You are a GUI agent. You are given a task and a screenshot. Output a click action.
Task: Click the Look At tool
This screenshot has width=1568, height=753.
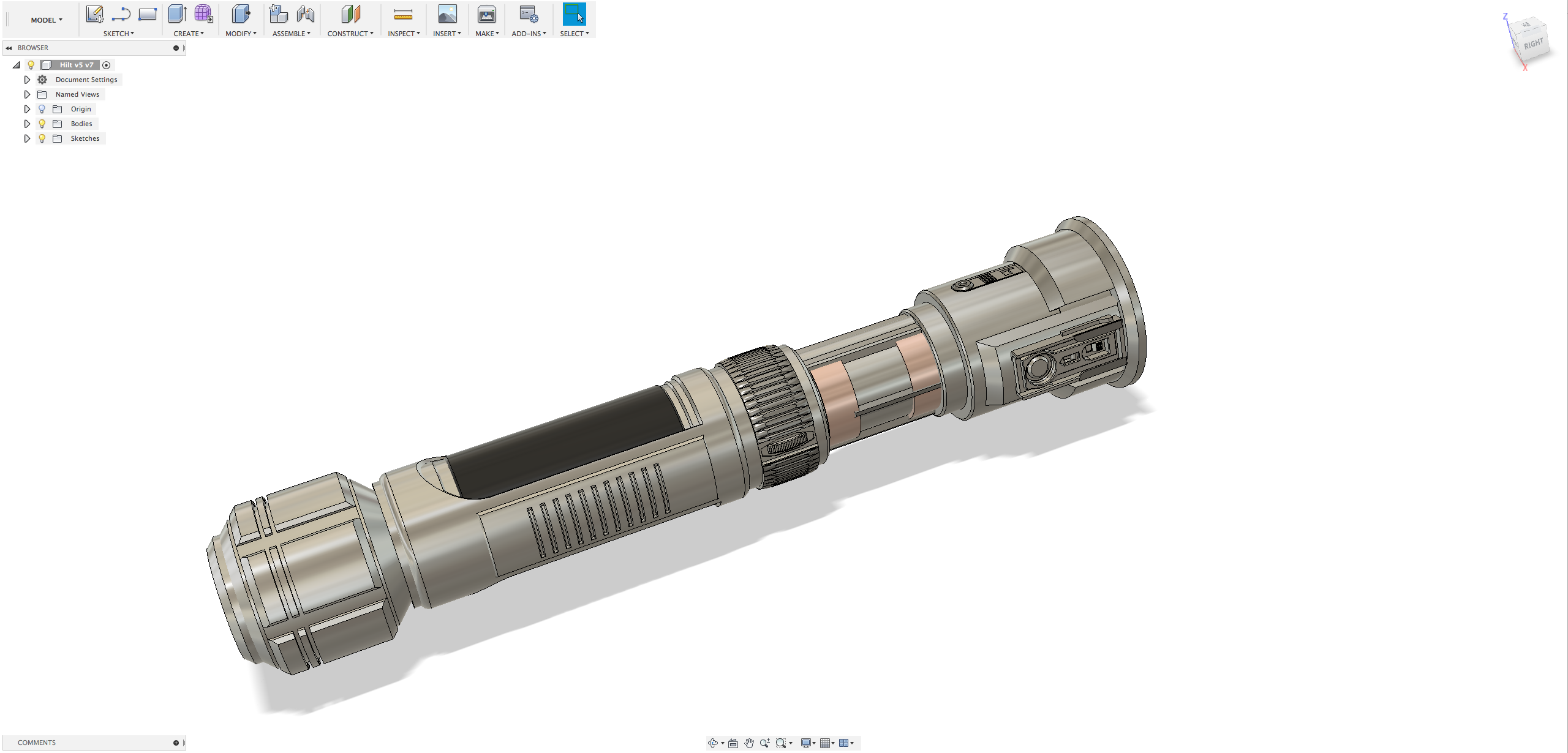733,743
